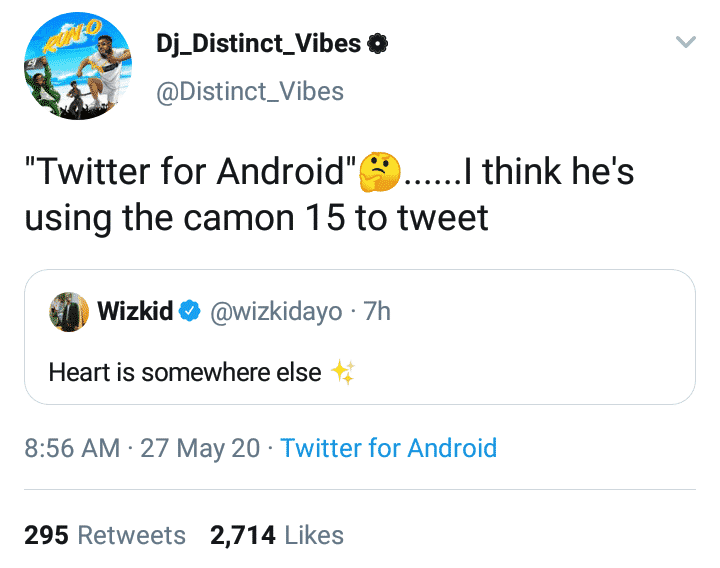Click the 27 May 20 date
The height and width of the screenshot is (568, 720).
click(x=202, y=447)
